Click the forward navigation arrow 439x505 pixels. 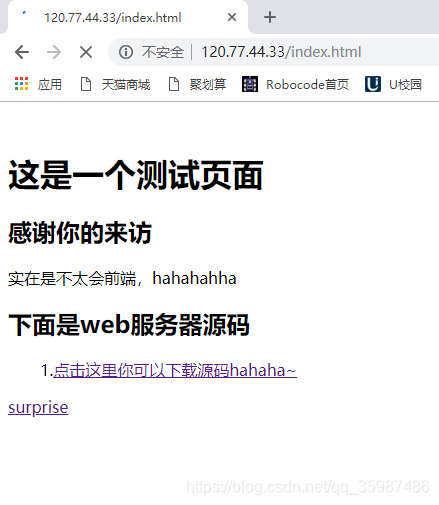[54, 52]
